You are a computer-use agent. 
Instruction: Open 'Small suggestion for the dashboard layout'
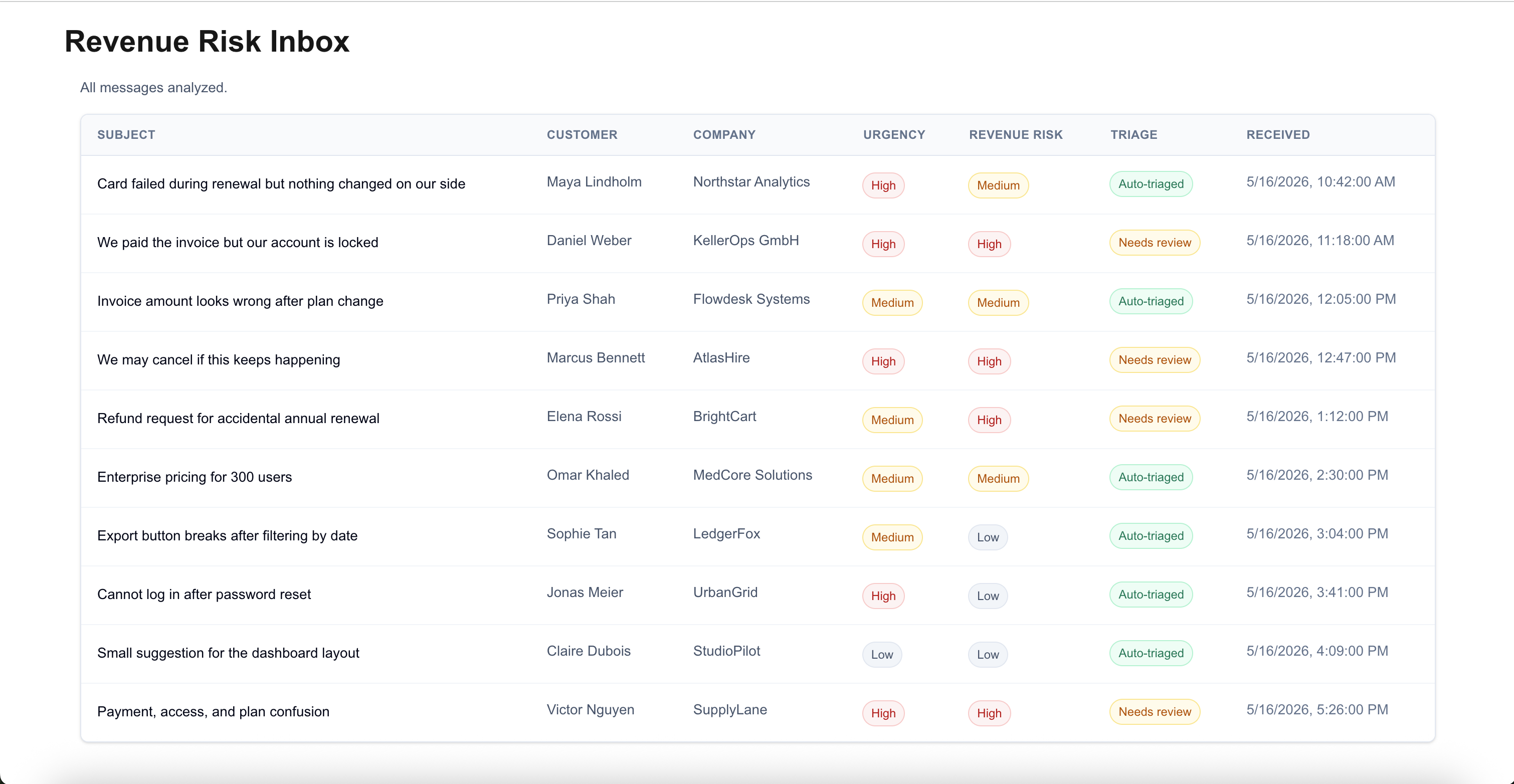tap(228, 653)
